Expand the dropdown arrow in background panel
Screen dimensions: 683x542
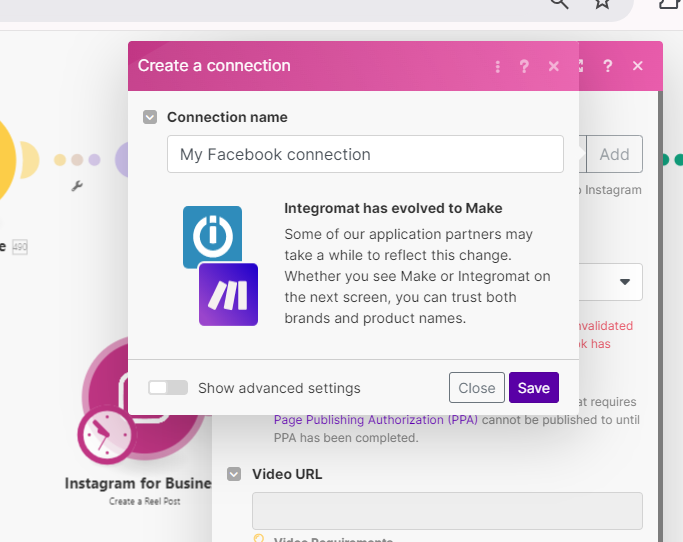[625, 282]
